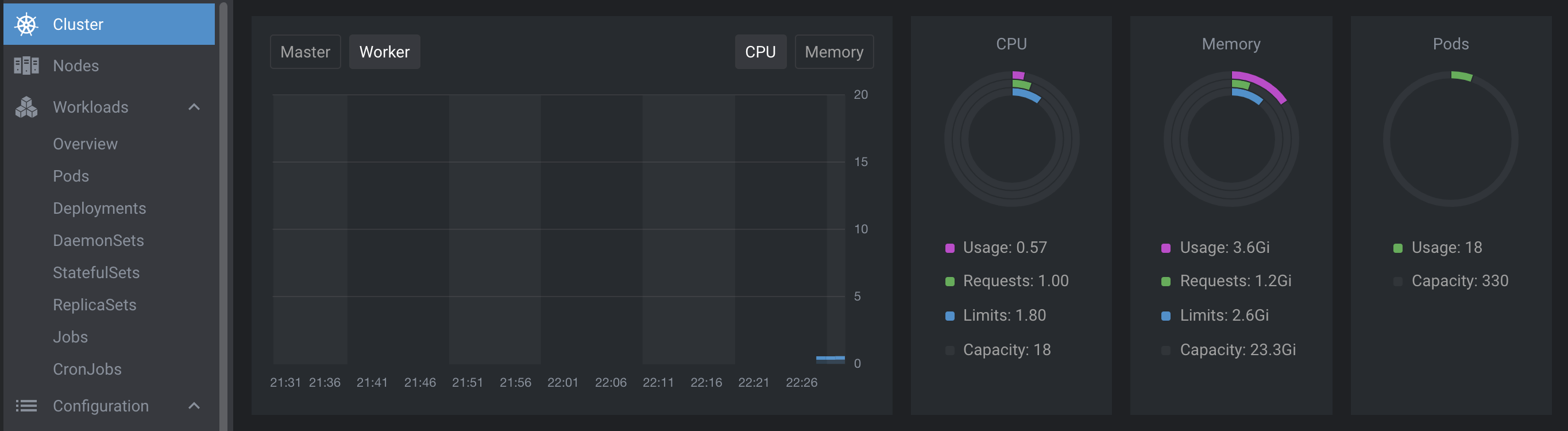Click the Workloads cubes icon
This screenshot has height=431, width=1568.
coord(26,107)
